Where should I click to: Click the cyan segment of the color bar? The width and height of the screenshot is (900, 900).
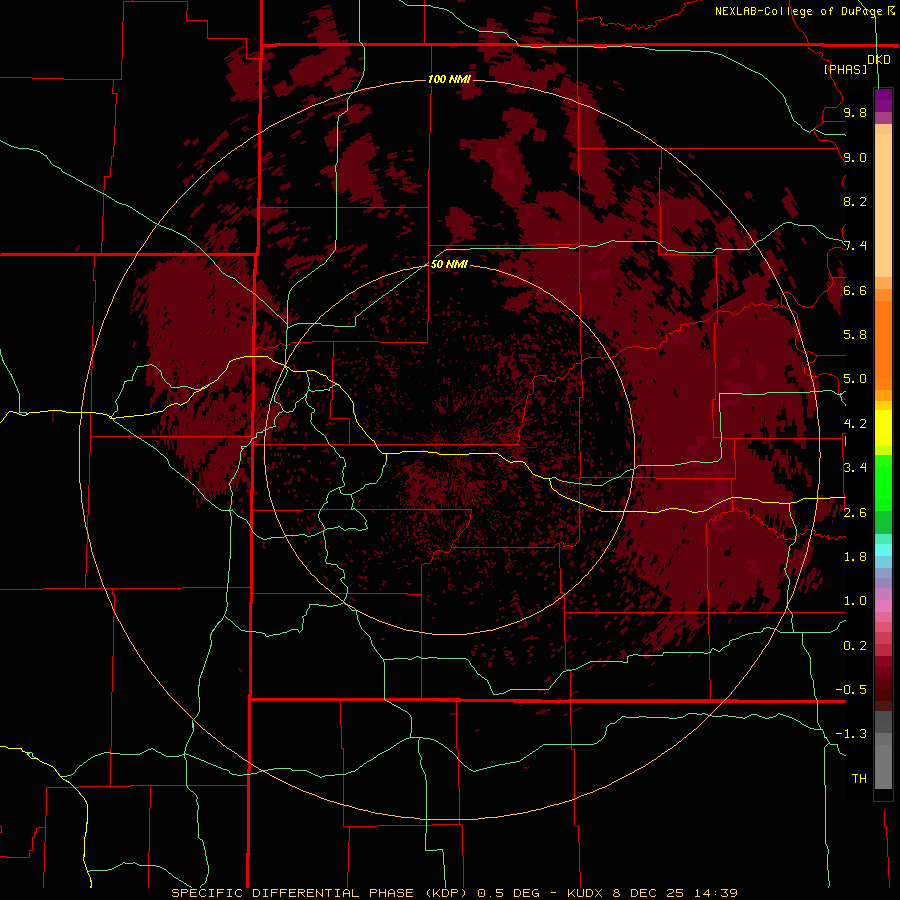[883, 550]
